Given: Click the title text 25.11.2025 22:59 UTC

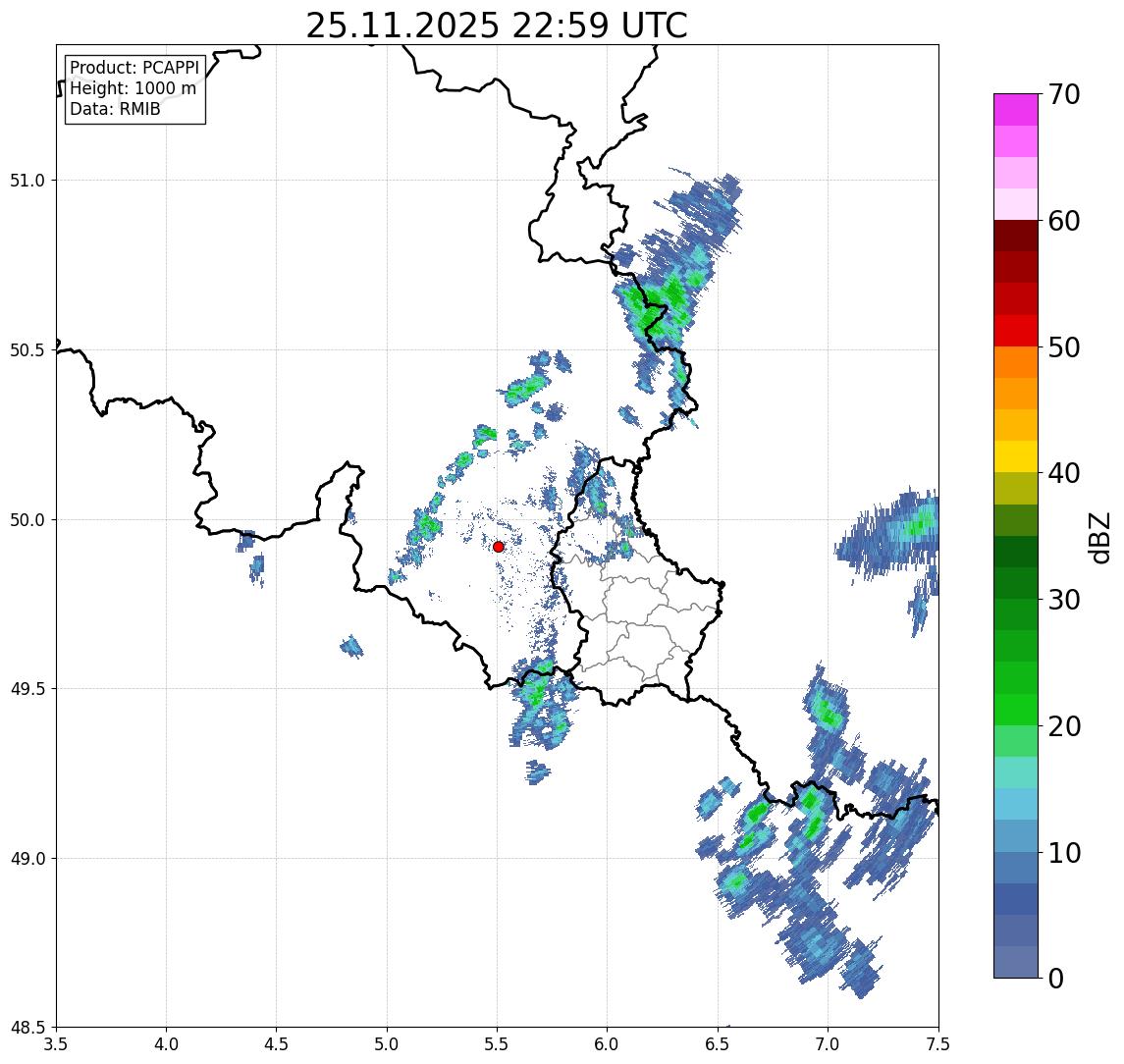Looking at the screenshot, I should [x=497, y=26].
